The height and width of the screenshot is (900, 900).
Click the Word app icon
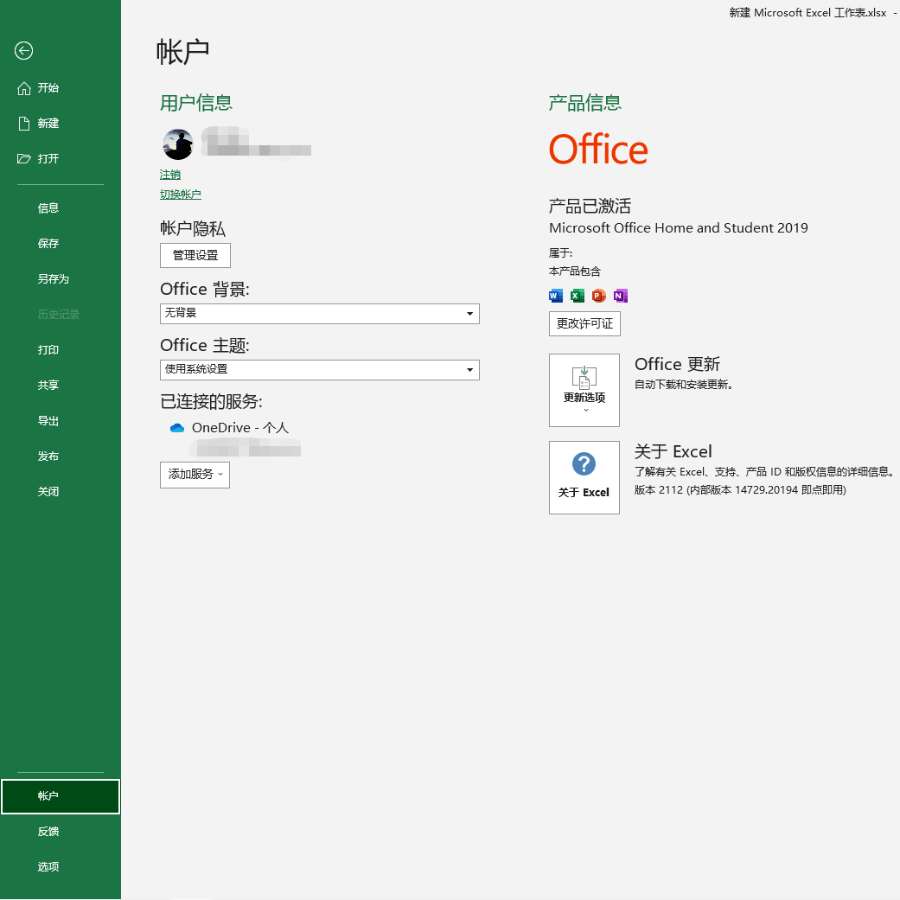coord(556,296)
